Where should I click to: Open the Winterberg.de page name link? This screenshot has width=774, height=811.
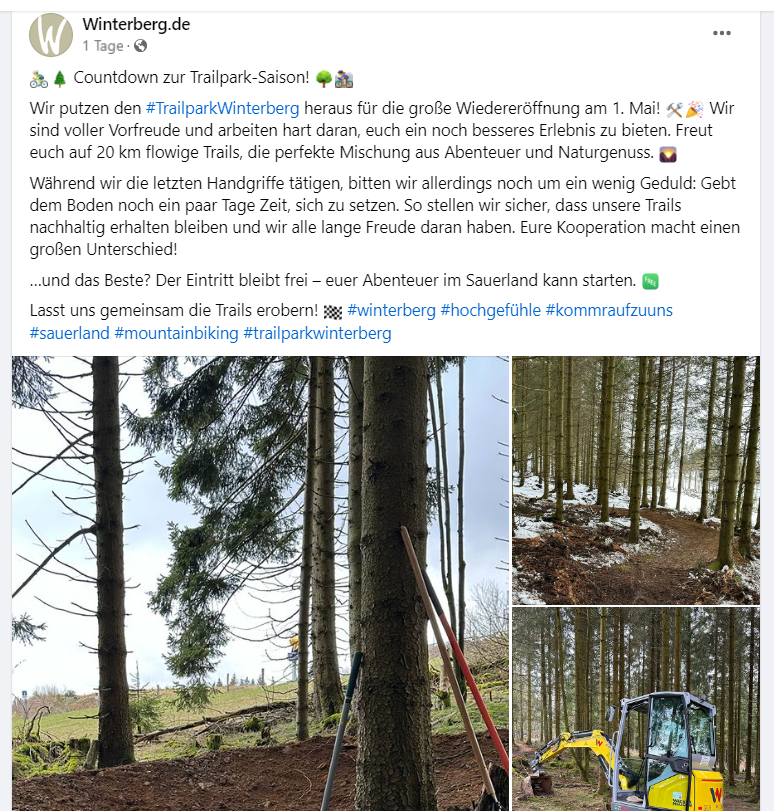[136, 24]
